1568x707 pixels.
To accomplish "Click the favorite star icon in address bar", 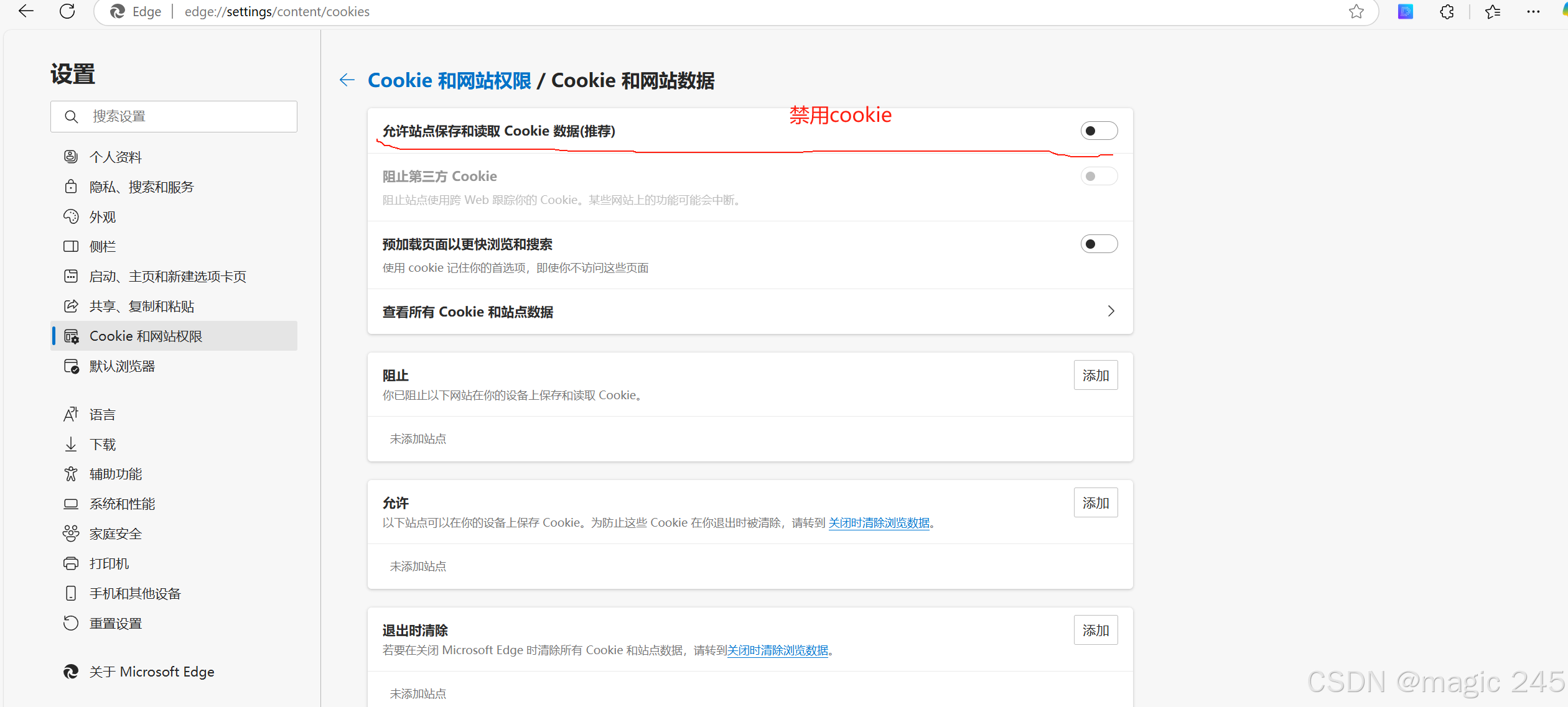I will coord(1356,12).
